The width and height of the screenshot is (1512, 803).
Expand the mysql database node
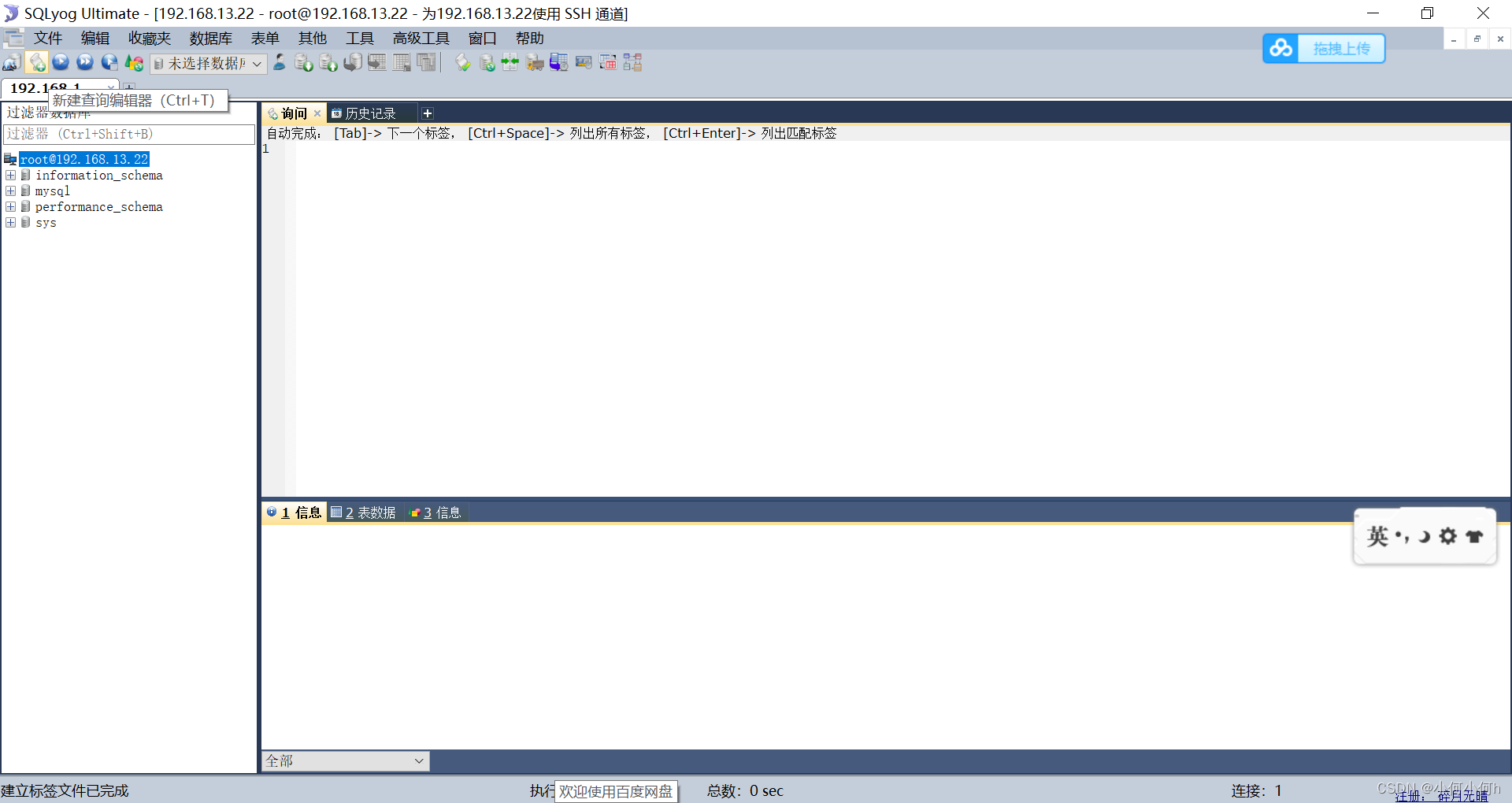[x=11, y=191]
